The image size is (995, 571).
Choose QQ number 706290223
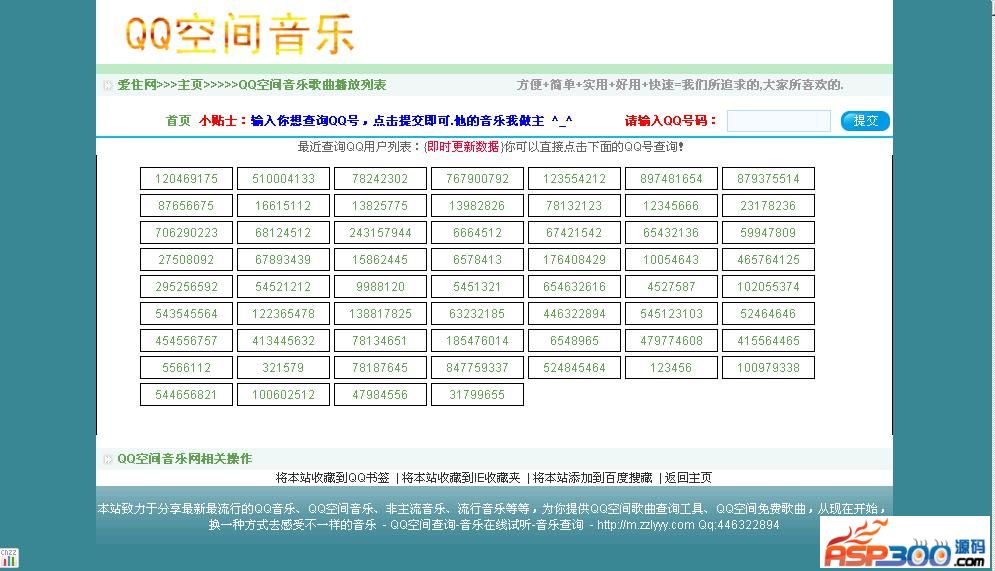pyautogui.click(x=187, y=233)
